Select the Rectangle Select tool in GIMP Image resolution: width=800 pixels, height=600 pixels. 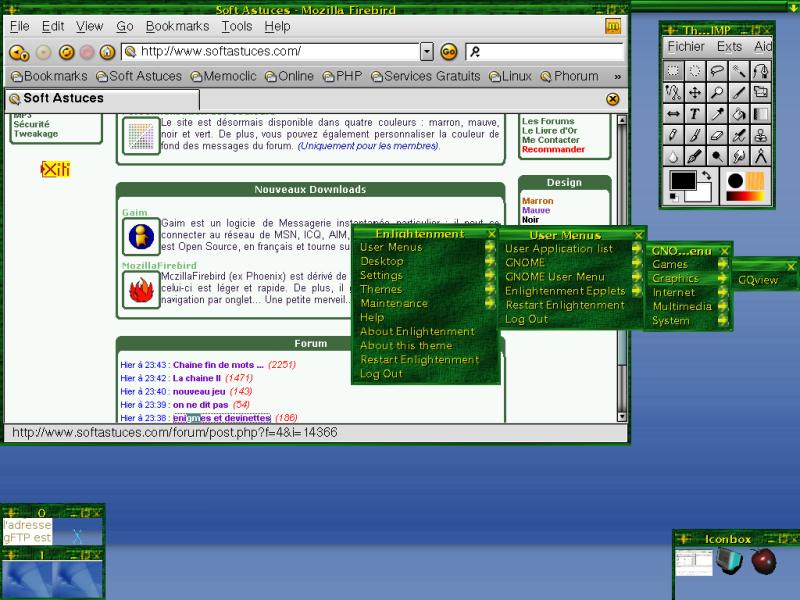click(673, 70)
